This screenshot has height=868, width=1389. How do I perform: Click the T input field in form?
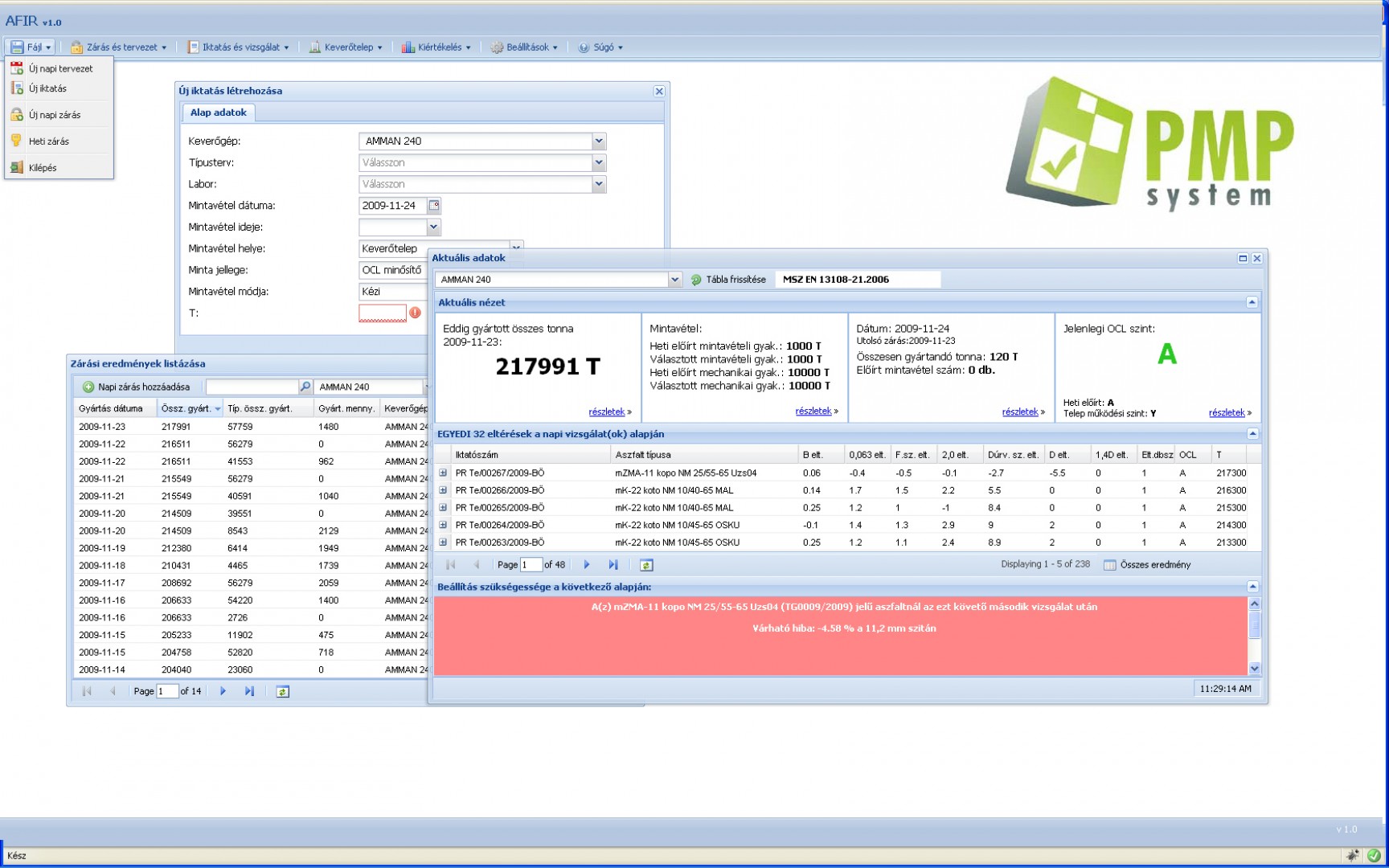[382, 313]
